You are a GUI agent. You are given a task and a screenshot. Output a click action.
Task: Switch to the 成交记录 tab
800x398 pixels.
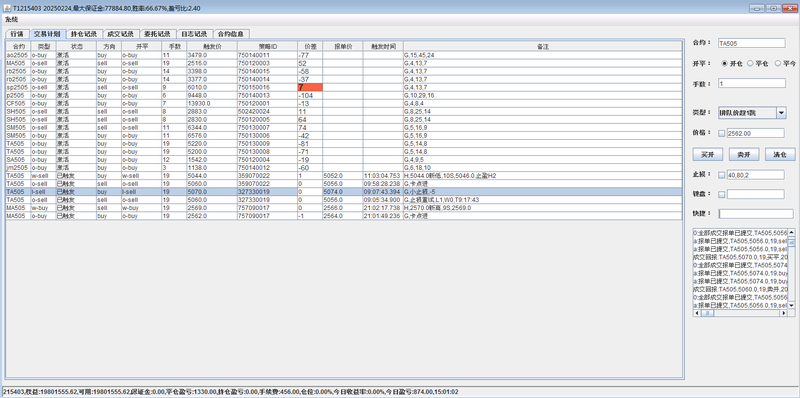(120, 34)
